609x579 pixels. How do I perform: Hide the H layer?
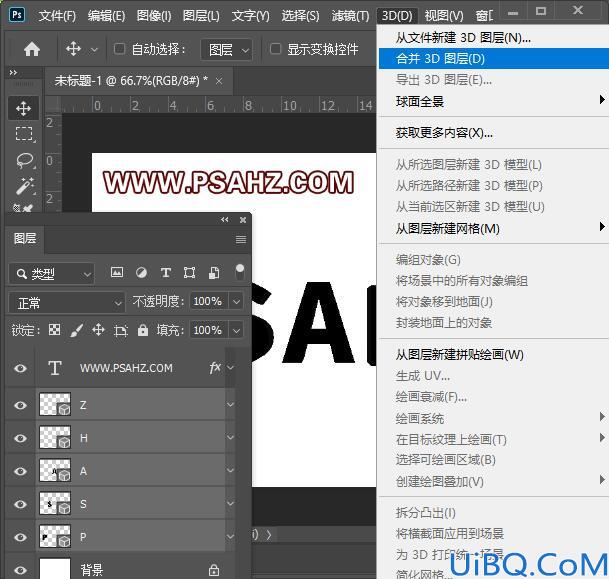click(21, 438)
